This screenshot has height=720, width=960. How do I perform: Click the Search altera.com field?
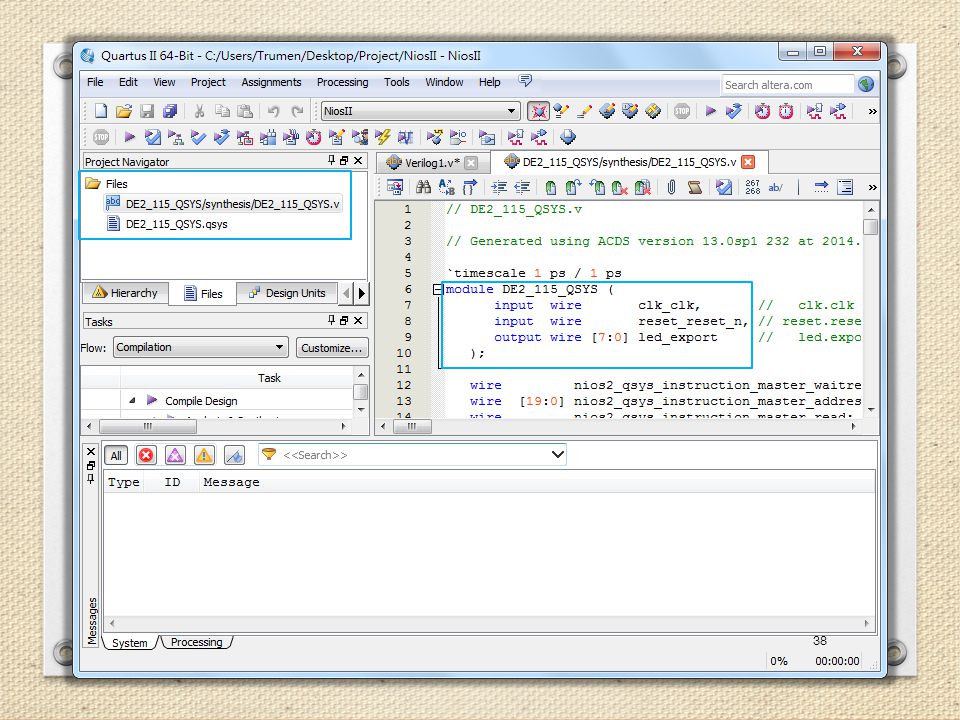787,84
